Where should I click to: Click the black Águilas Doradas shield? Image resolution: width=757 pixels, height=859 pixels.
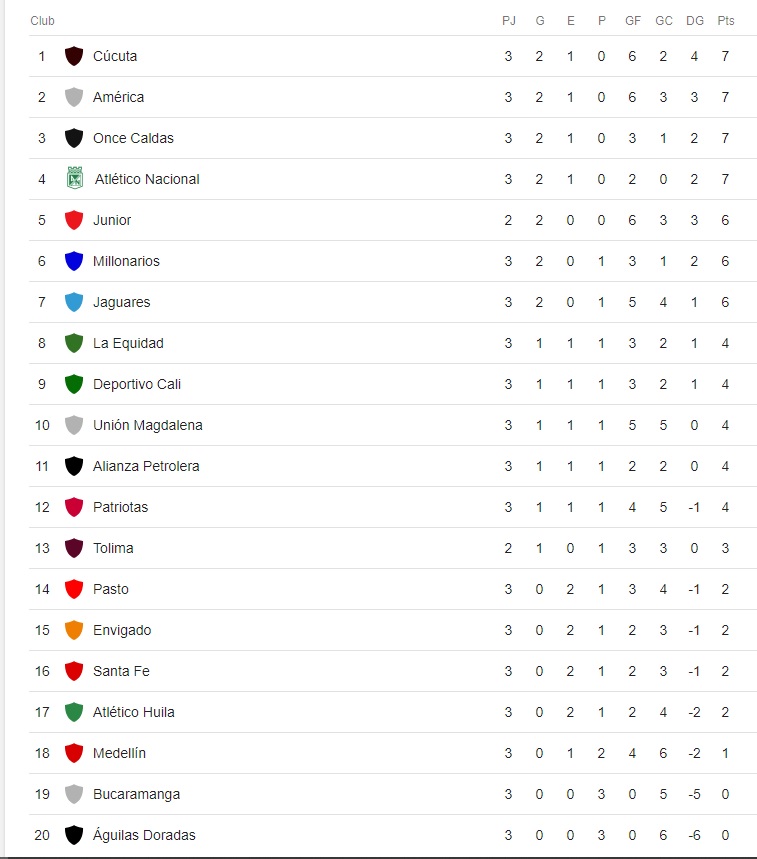pos(73,835)
